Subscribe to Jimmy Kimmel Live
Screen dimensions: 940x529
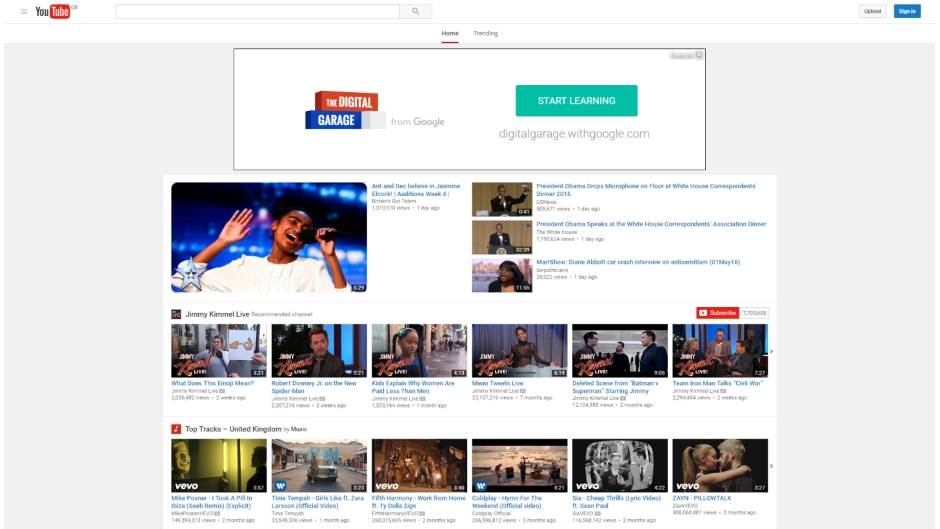point(718,313)
